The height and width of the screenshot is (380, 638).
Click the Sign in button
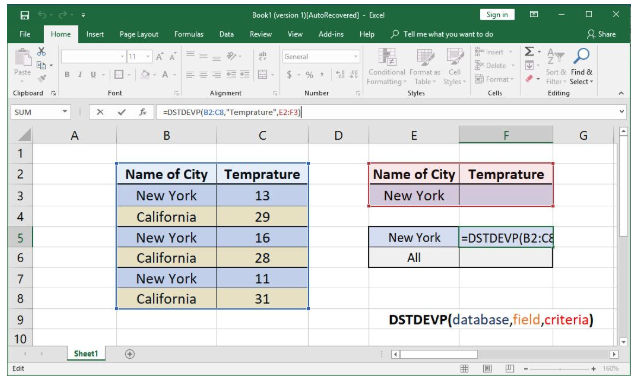click(497, 15)
